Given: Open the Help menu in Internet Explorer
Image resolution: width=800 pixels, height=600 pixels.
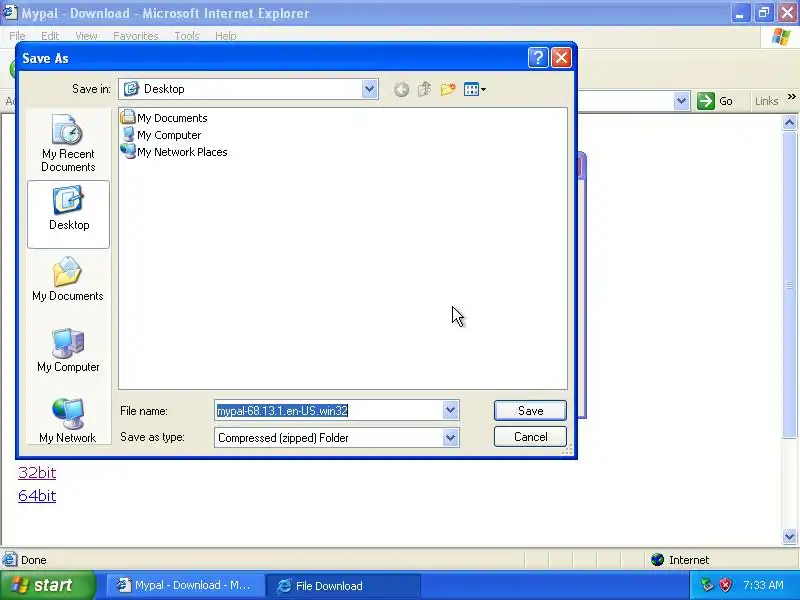Looking at the screenshot, I should coord(226,36).
